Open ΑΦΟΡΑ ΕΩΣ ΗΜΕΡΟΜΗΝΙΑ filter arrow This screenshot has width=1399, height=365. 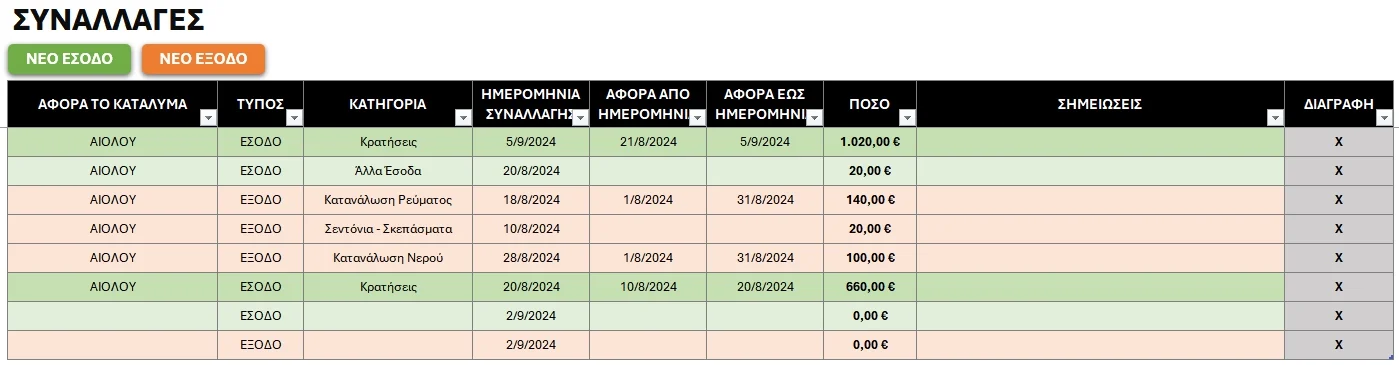(814, 118)
